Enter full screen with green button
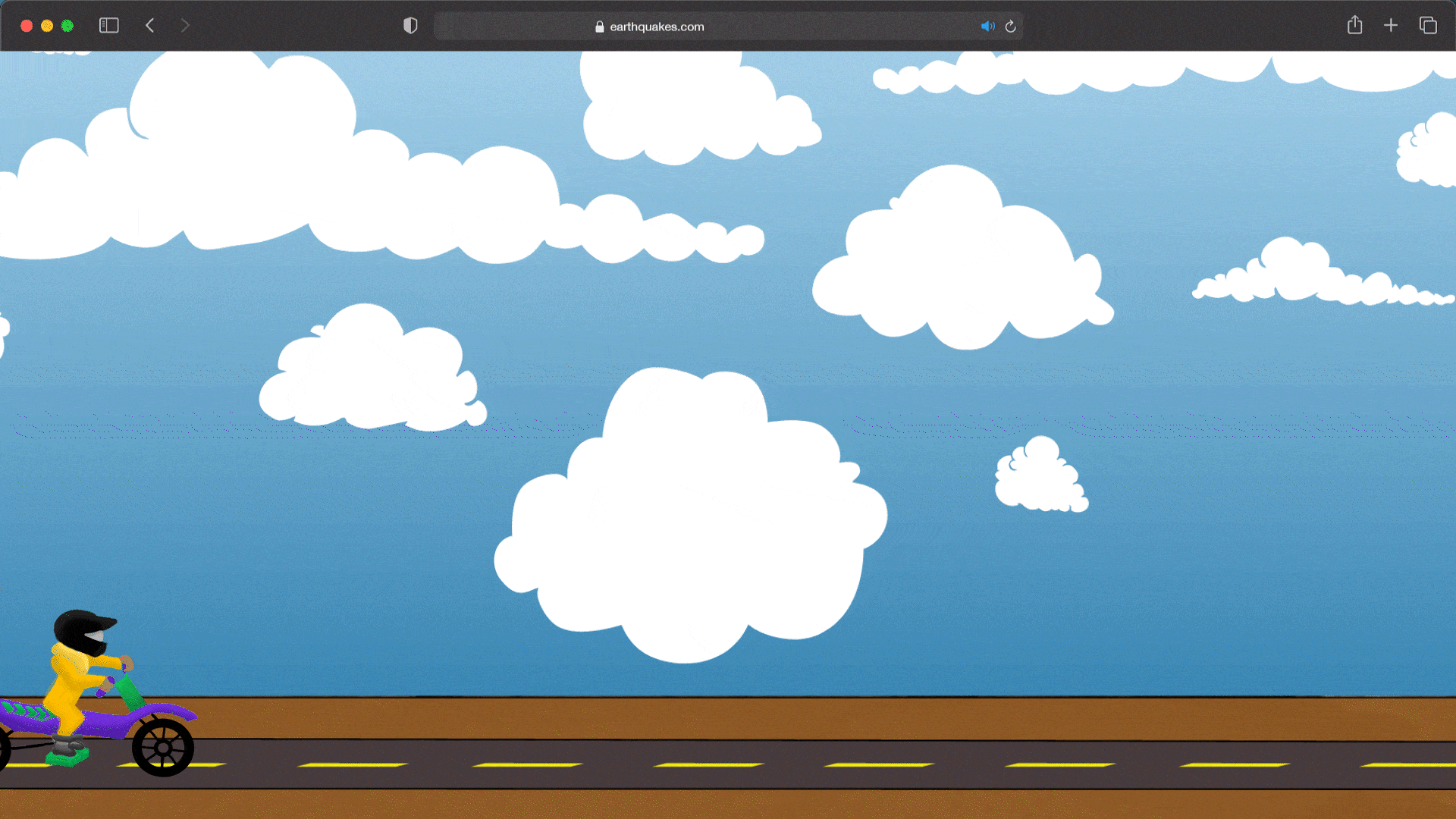1456x819 pixels. pos(67,26)
